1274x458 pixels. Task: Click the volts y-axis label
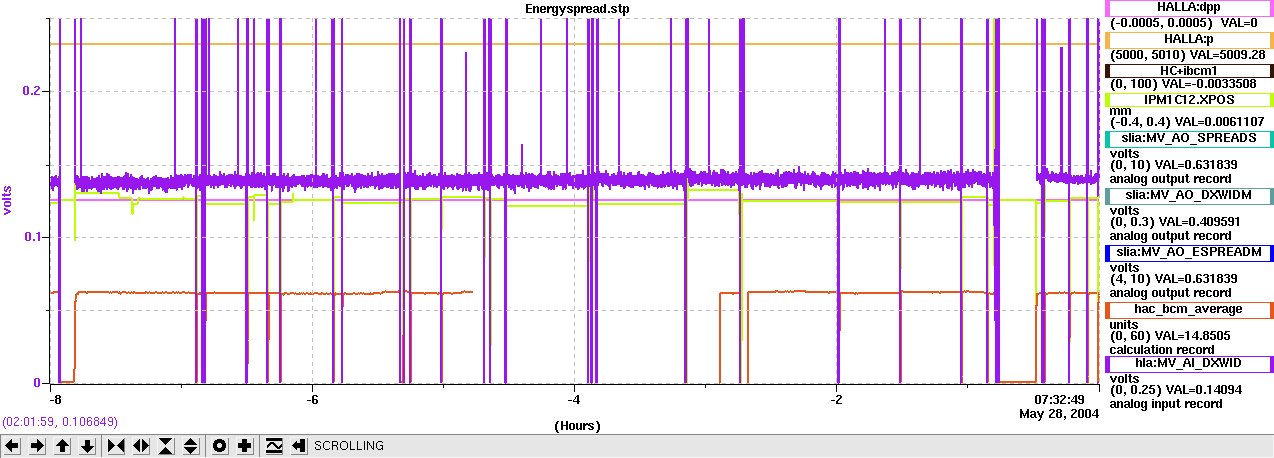pyautogui.click(x=7, y=200)
